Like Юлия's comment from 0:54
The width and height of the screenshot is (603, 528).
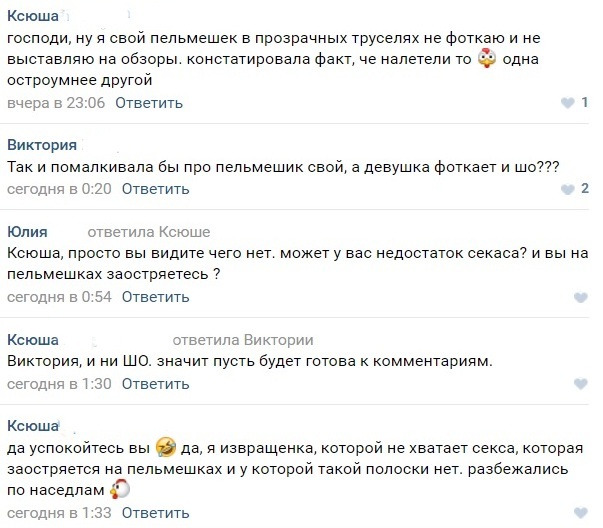(x=581, y=298)
